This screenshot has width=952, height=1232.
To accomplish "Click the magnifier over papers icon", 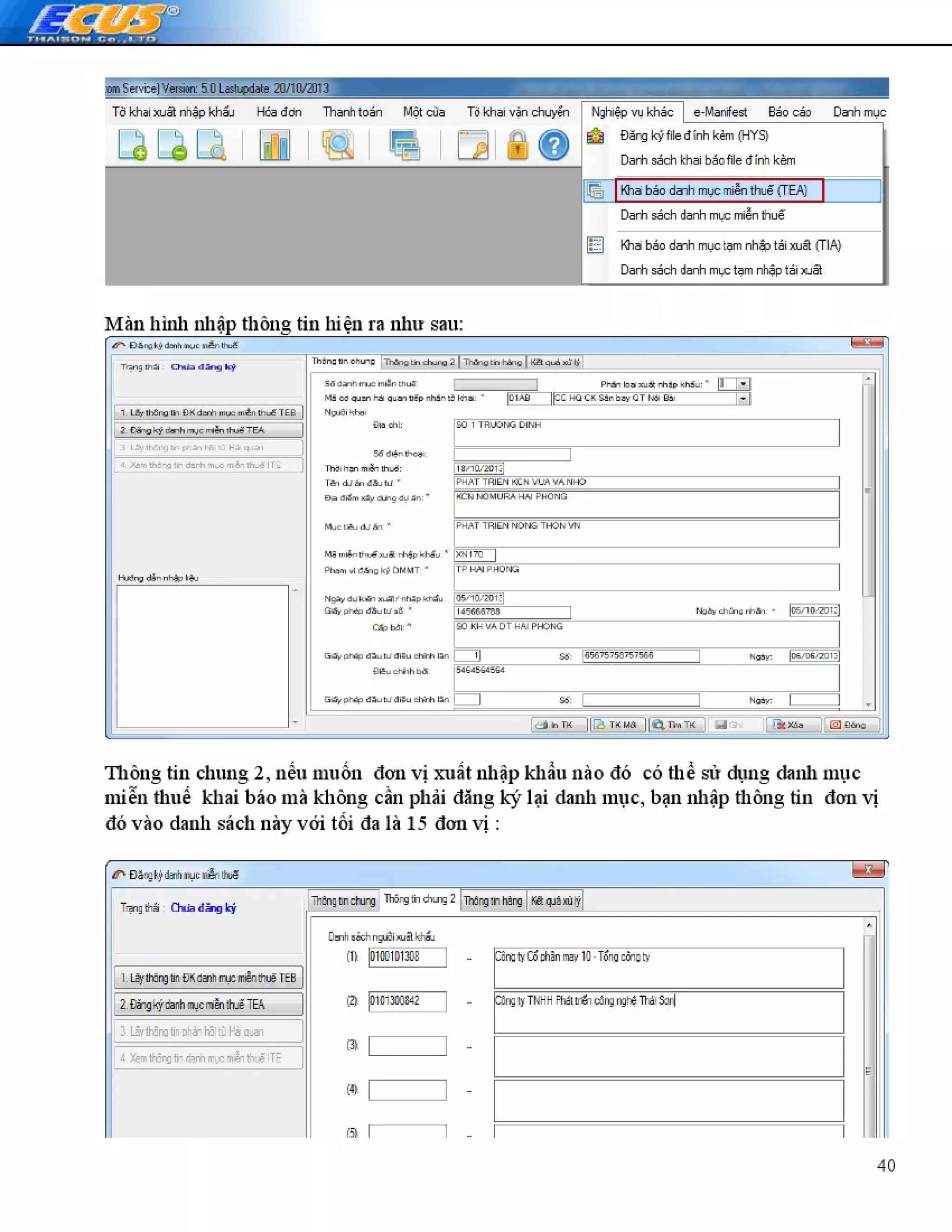I will 338,145.
